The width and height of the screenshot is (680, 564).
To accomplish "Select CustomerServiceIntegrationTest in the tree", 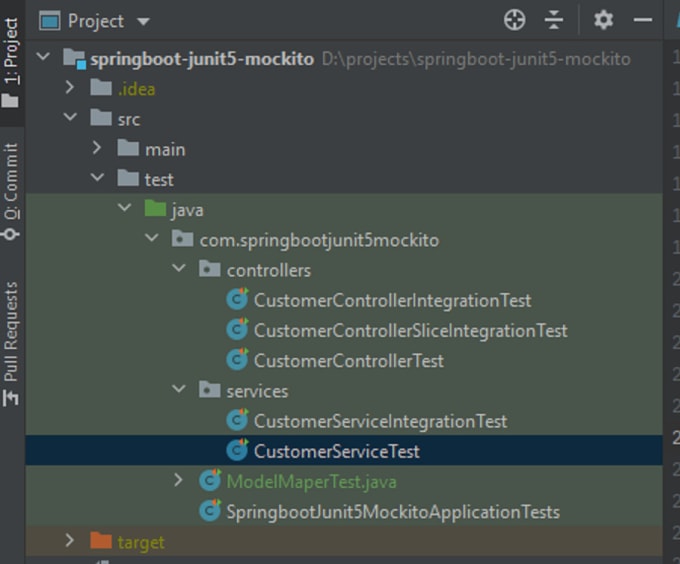I will tap(380, 421).
